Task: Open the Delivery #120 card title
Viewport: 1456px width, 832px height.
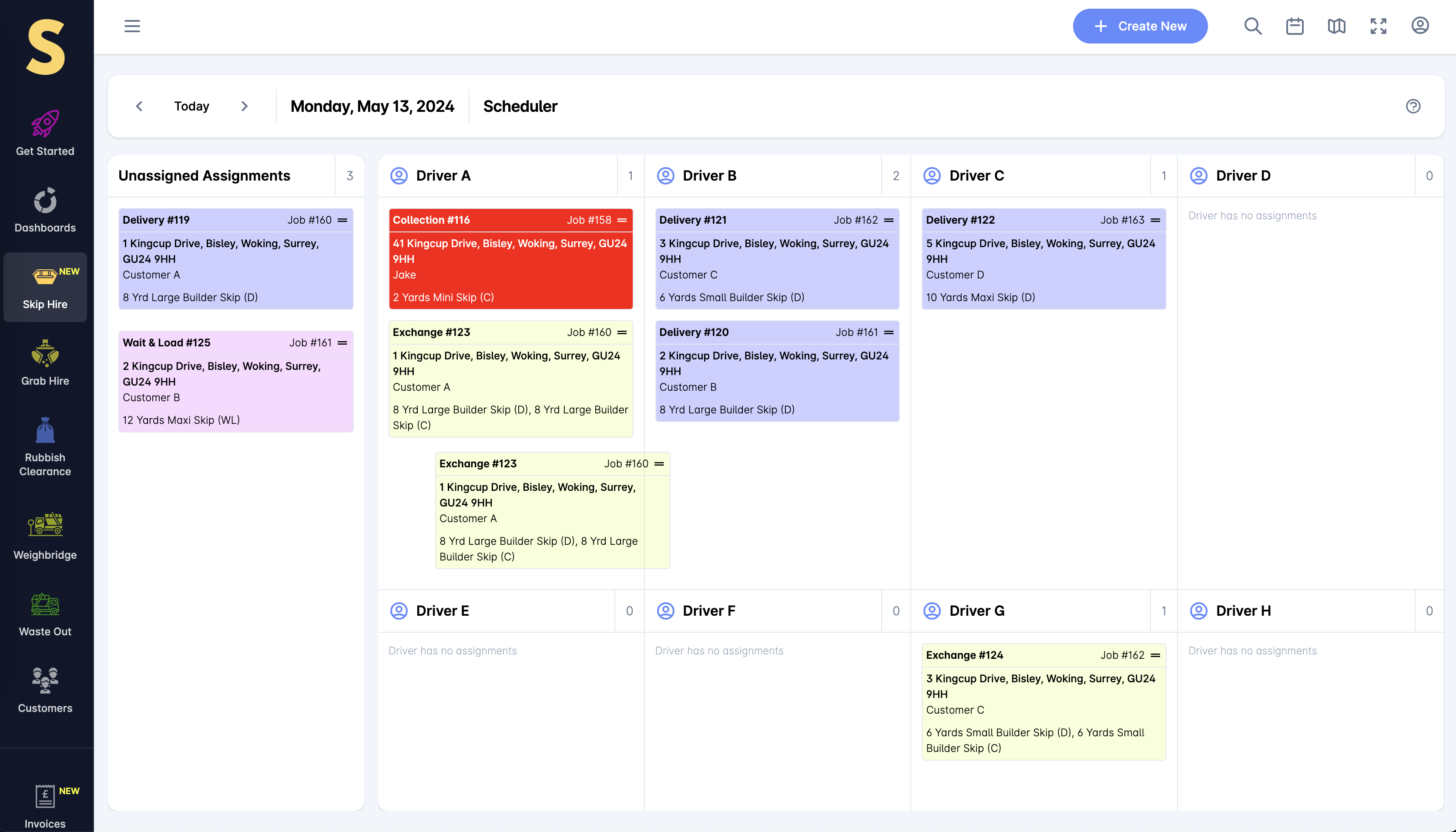Action: click(694, 332)
